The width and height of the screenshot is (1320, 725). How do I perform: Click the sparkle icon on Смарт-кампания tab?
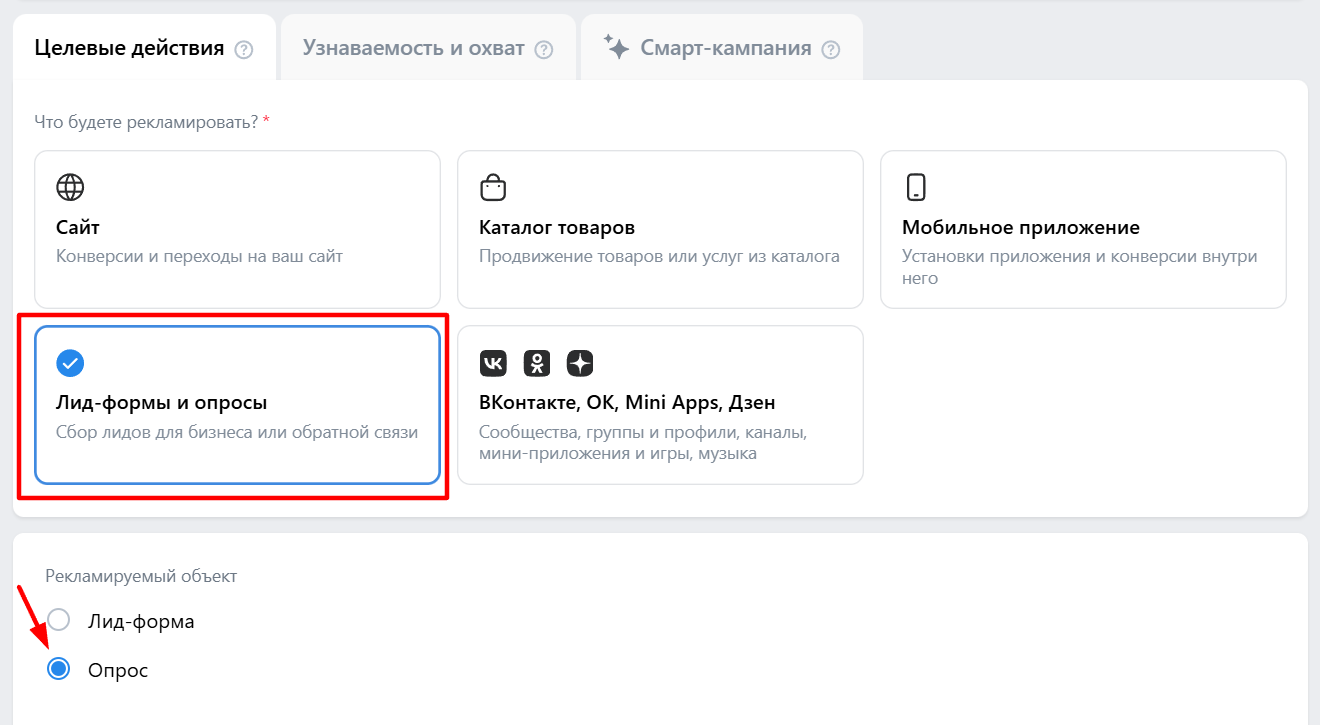[616, 47]
